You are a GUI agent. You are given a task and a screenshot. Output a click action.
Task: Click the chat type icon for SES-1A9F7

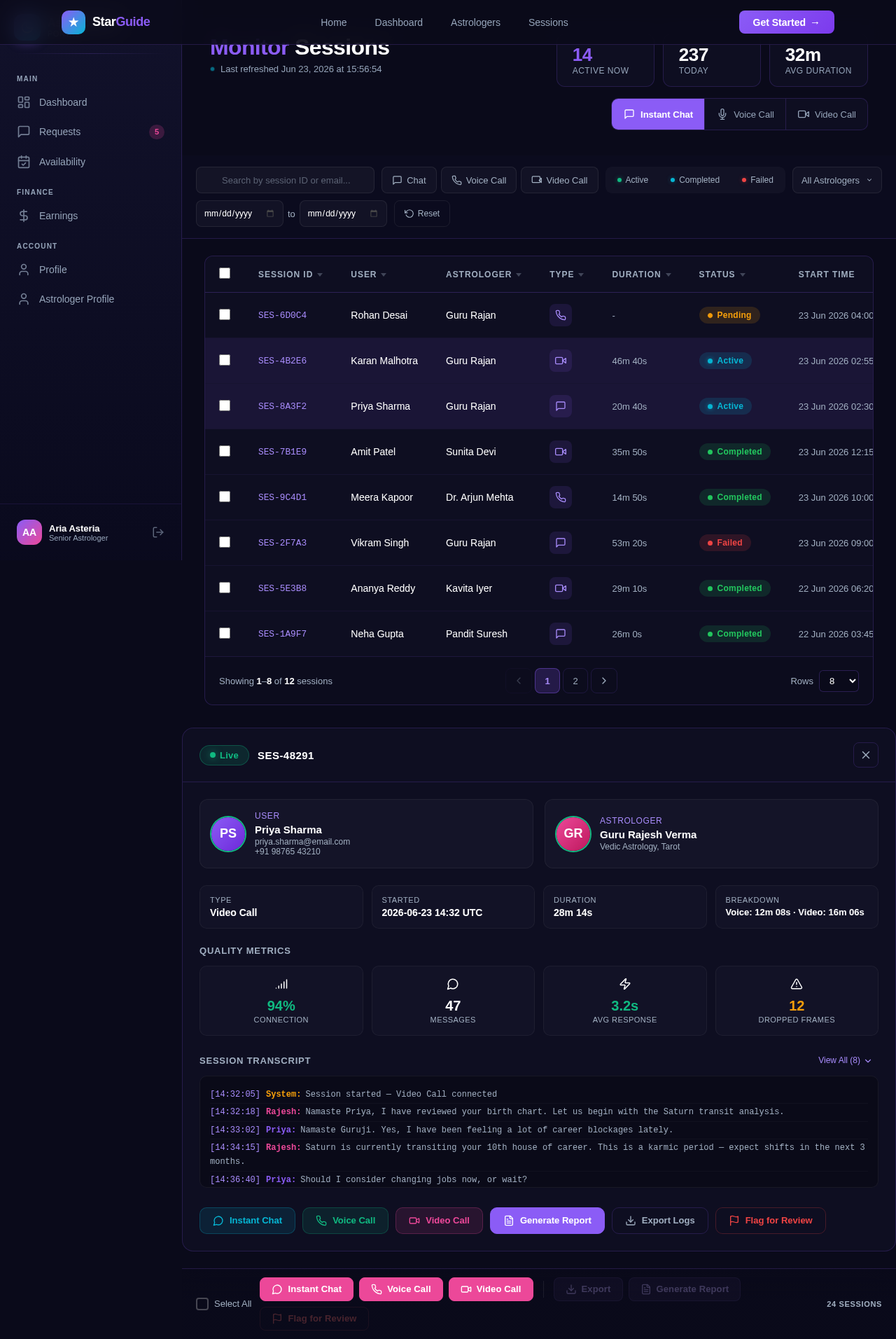[561, 634]
